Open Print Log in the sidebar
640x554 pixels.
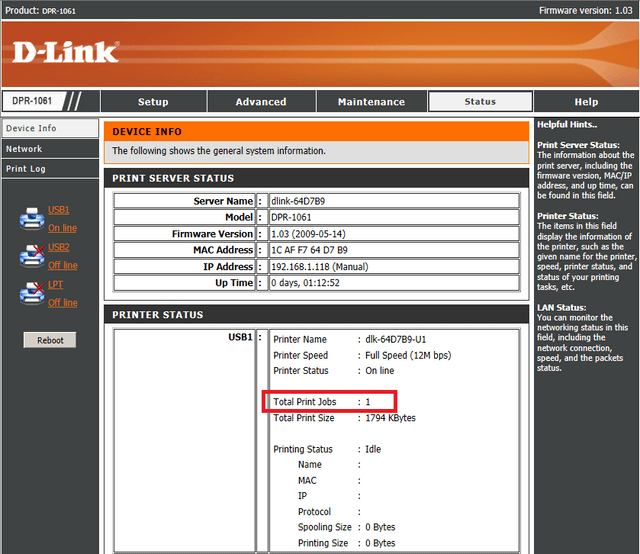50,169
